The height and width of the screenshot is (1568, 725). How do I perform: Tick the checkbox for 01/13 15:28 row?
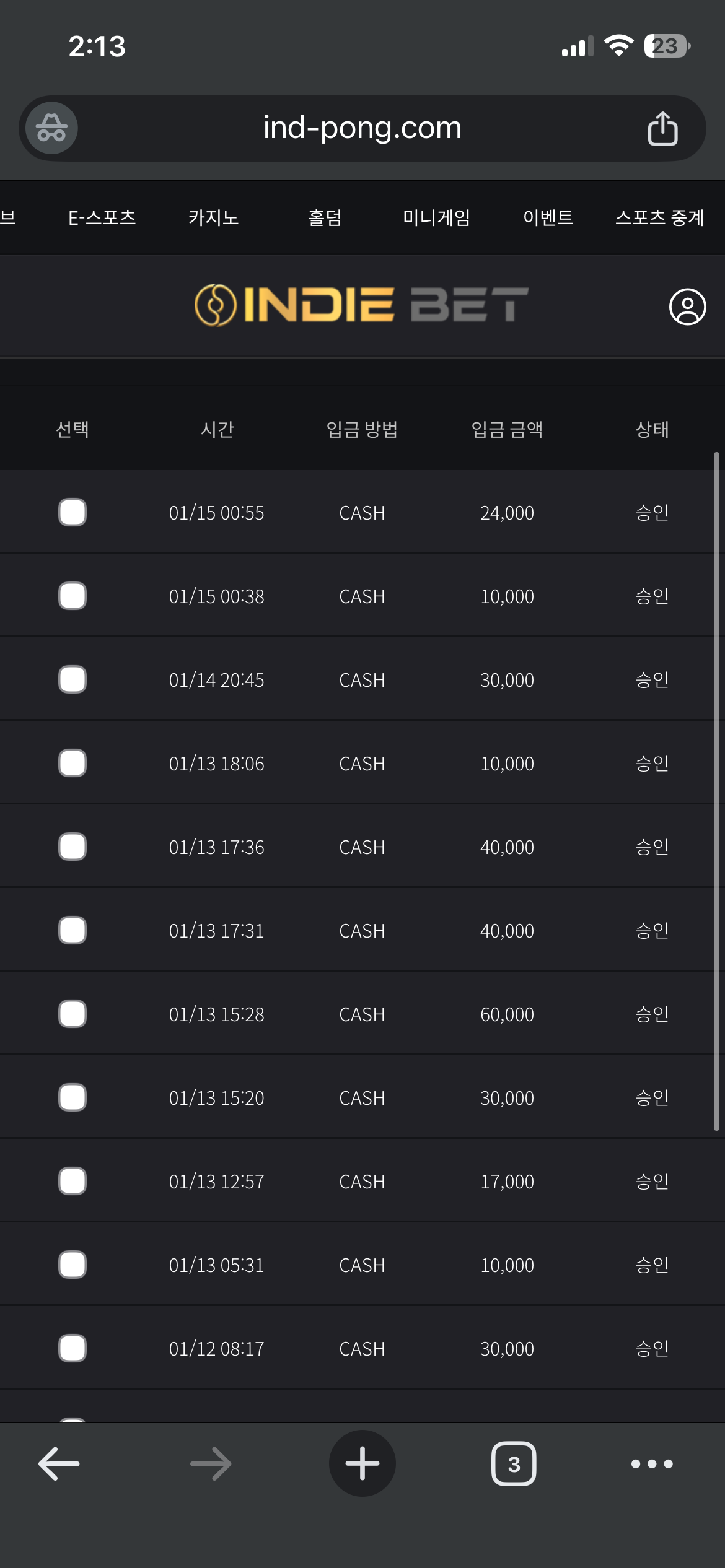pyautogui.click(x=72, y=1014)
